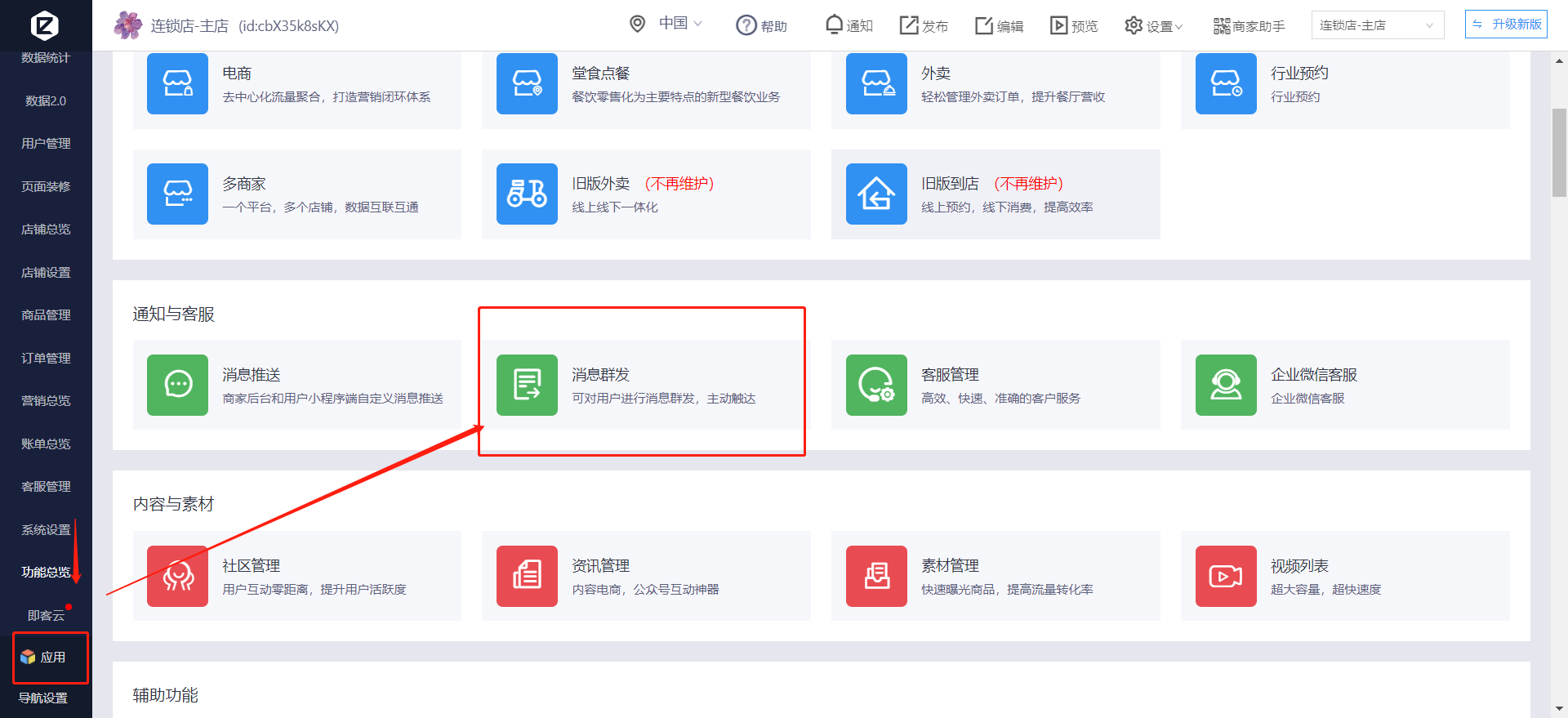This screenshot has height=718, width=1568.
Task: Open the 社区管理 red icon
Action: click(x=177, y=576)
